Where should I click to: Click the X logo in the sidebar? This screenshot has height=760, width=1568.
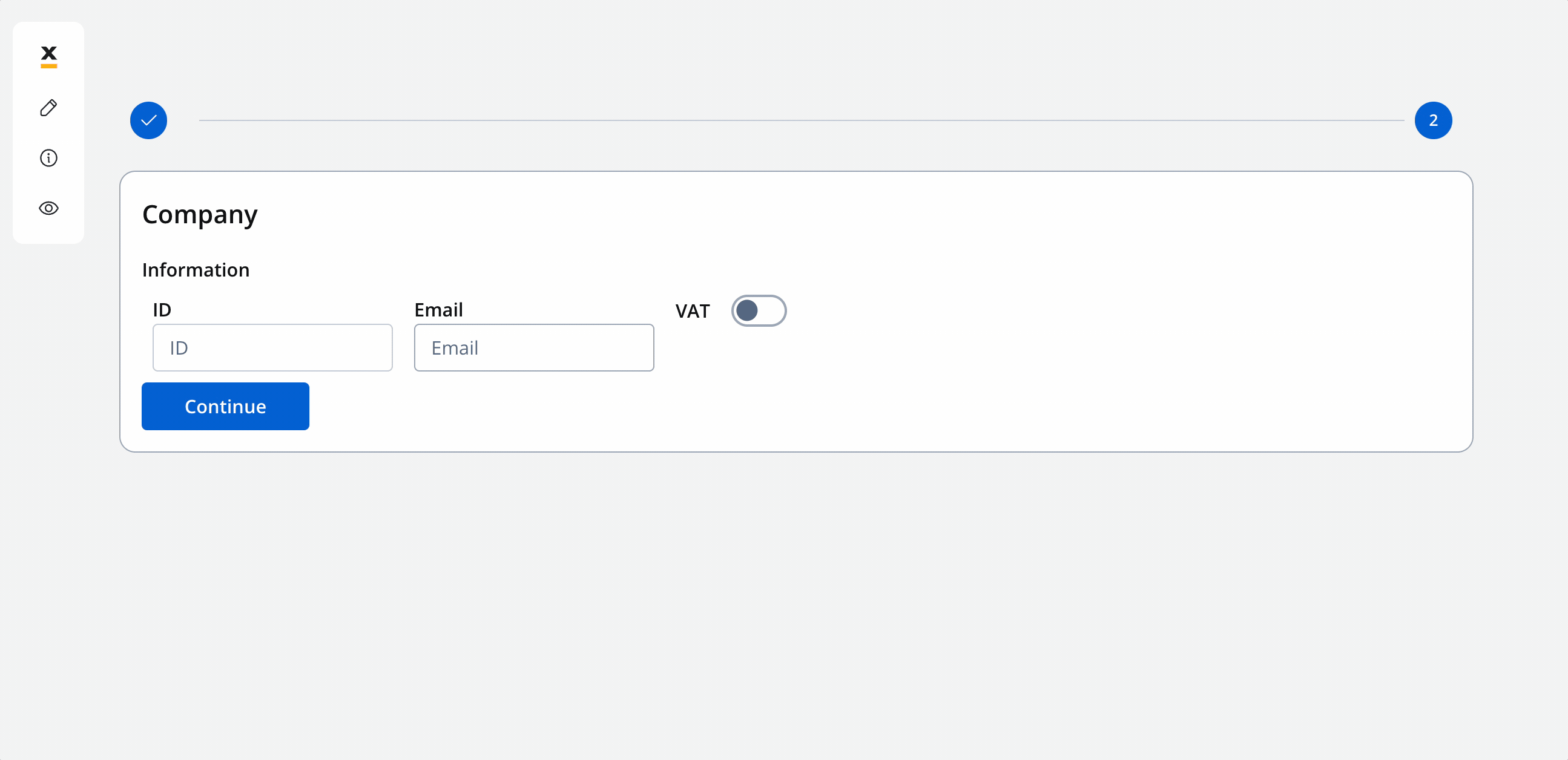tap(48, 57)
